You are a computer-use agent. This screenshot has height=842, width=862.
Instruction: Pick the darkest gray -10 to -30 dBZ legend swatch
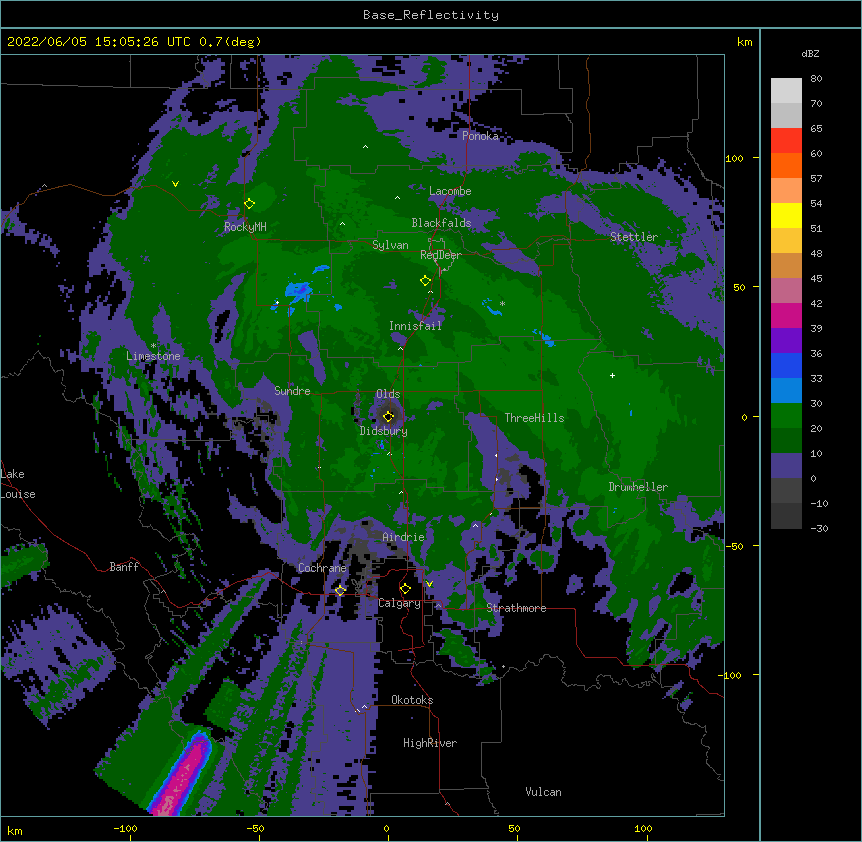[786, 516]
